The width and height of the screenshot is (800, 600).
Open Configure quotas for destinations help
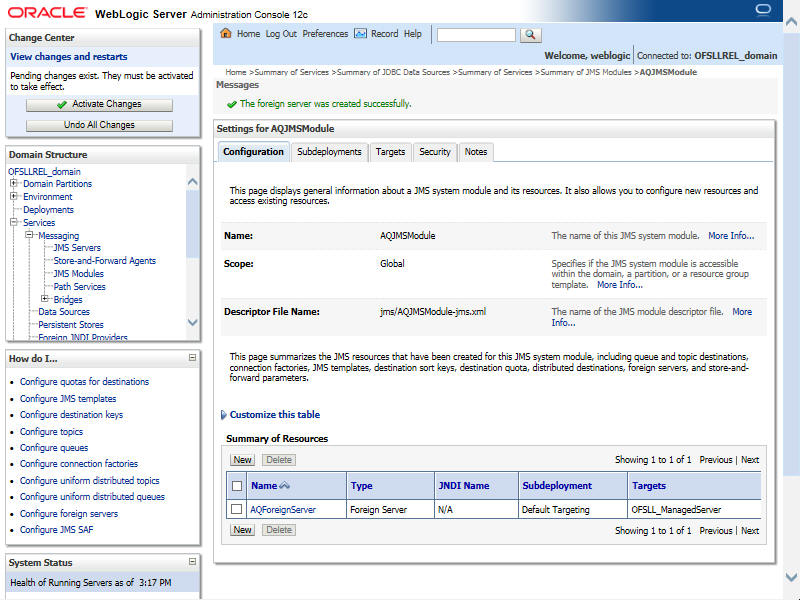tap(84, 382)
